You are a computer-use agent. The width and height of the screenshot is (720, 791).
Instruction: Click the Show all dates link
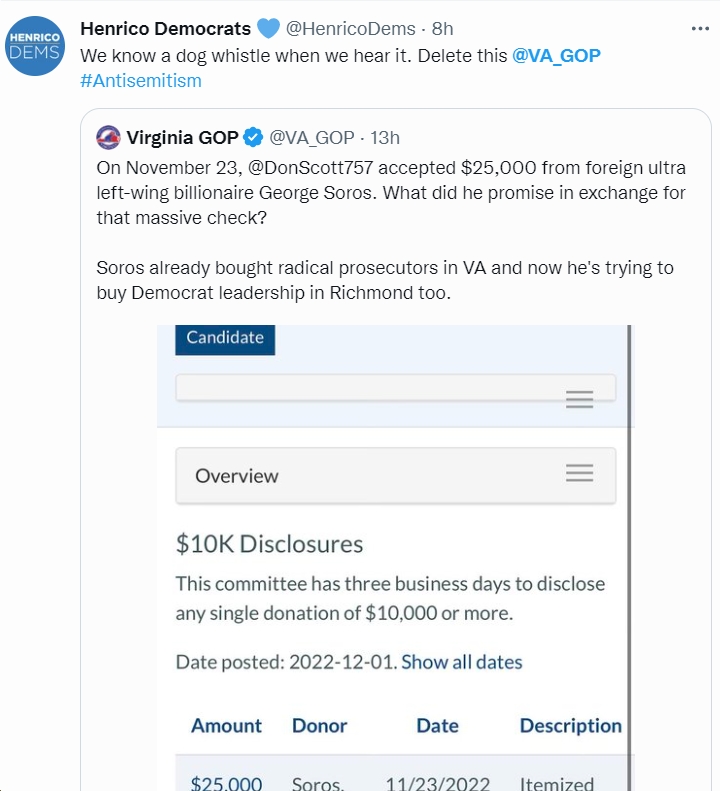[x=462, y=662]
